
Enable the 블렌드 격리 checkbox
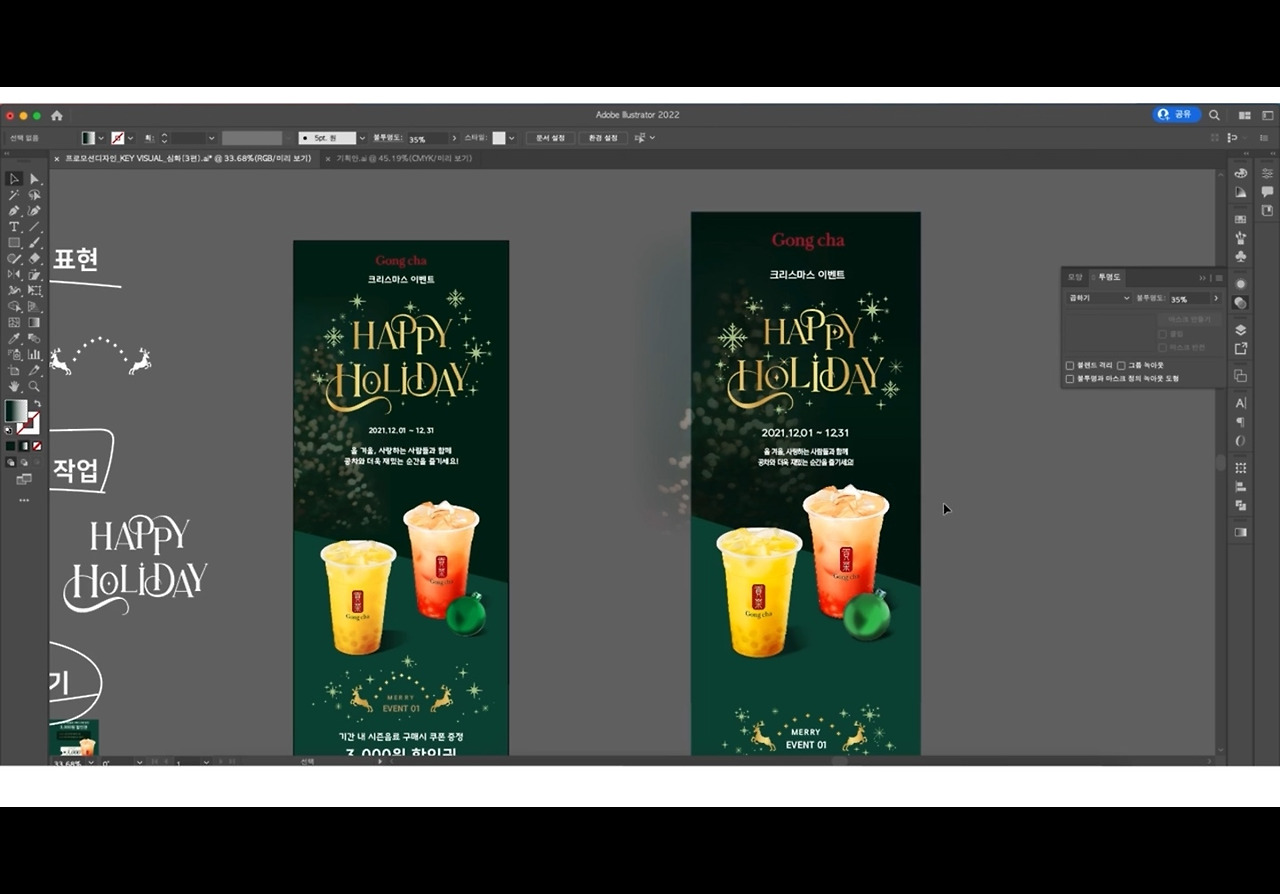[1070, 366]
